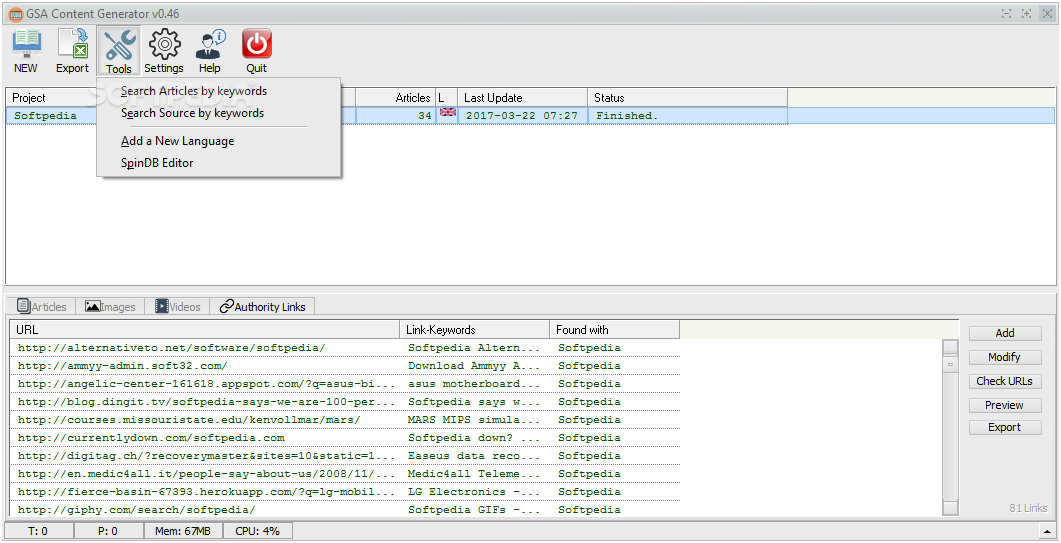The image size is (1061, 543).
Task: Click the 'MARS MIPS simula...' keyword cell
Action: click(x=474, y=420)
